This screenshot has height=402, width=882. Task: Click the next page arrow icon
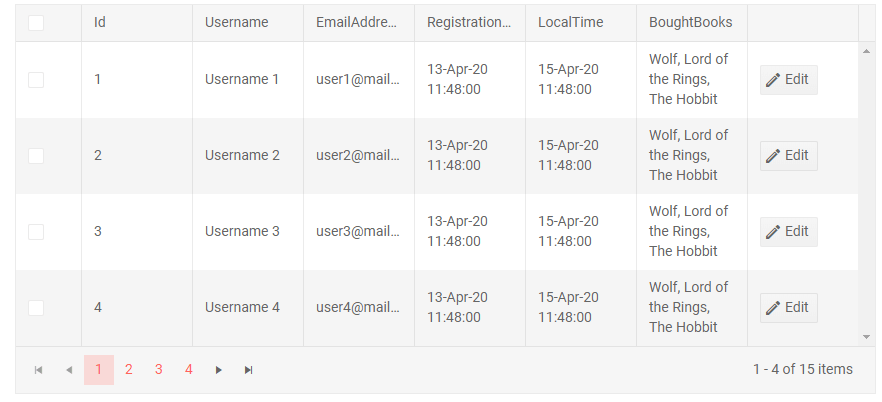click(219, 370)
